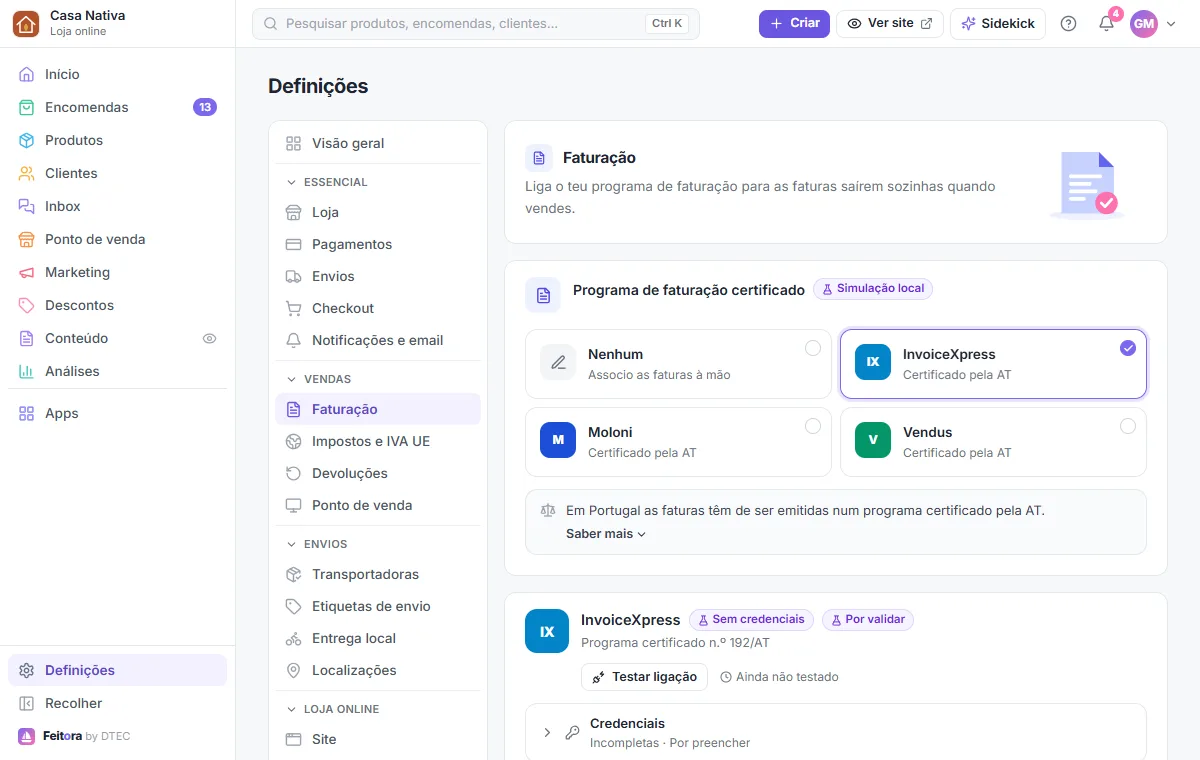The image size is (1200, 760).
Task: Open Loja settings menu item
Action: (x=378, y=212)
